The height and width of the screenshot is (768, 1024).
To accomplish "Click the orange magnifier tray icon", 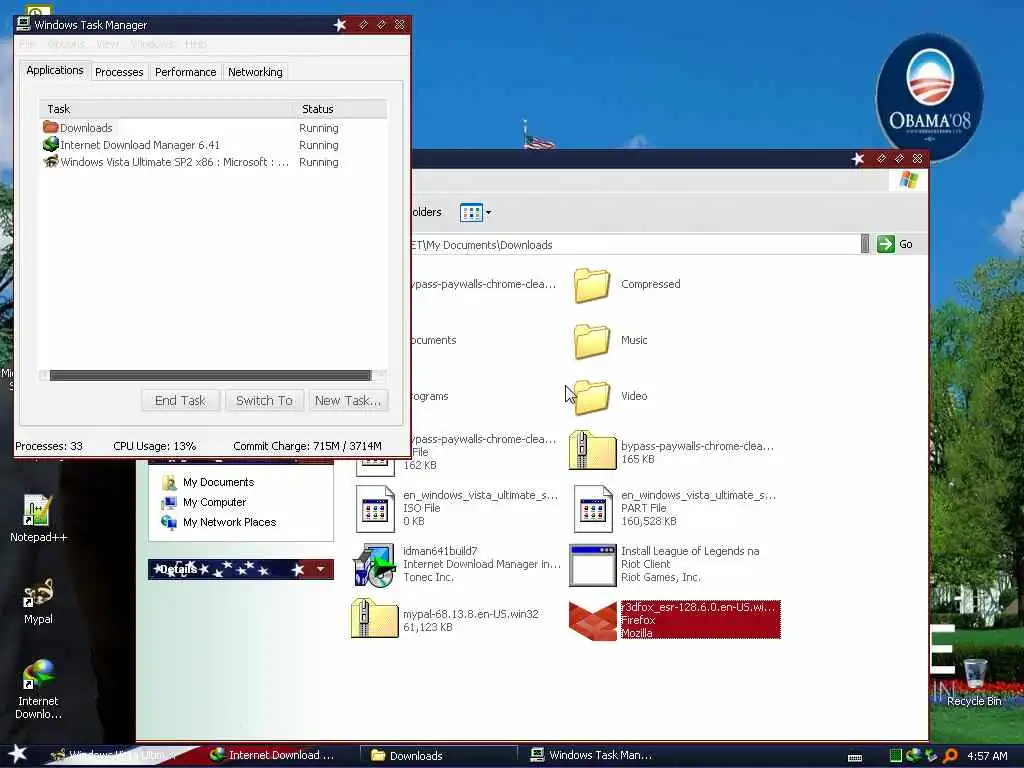I will pos(950,756).
